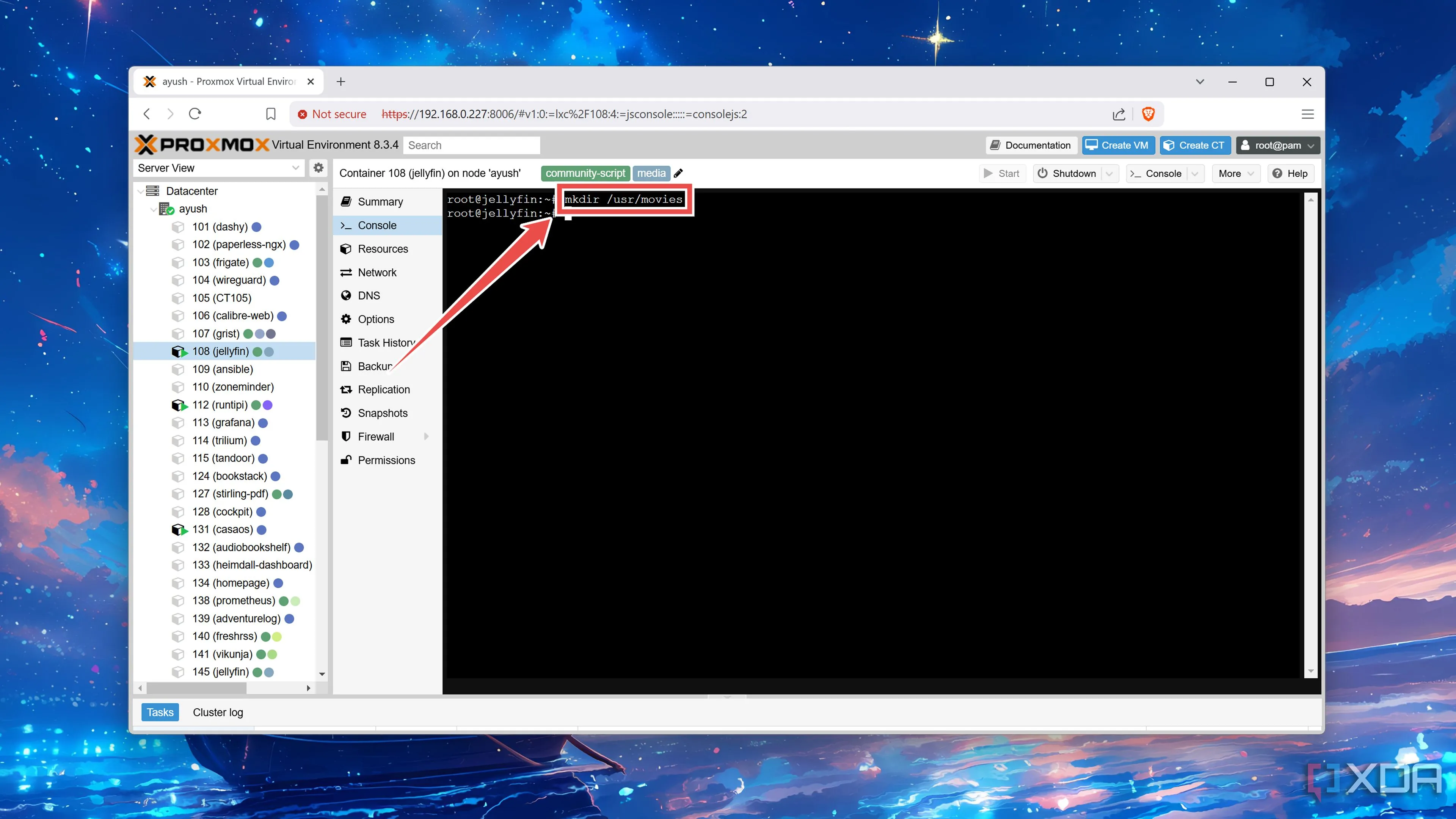Switch to the Cluster log tab
The image size is (1456, 819).
tap(218, 712)
